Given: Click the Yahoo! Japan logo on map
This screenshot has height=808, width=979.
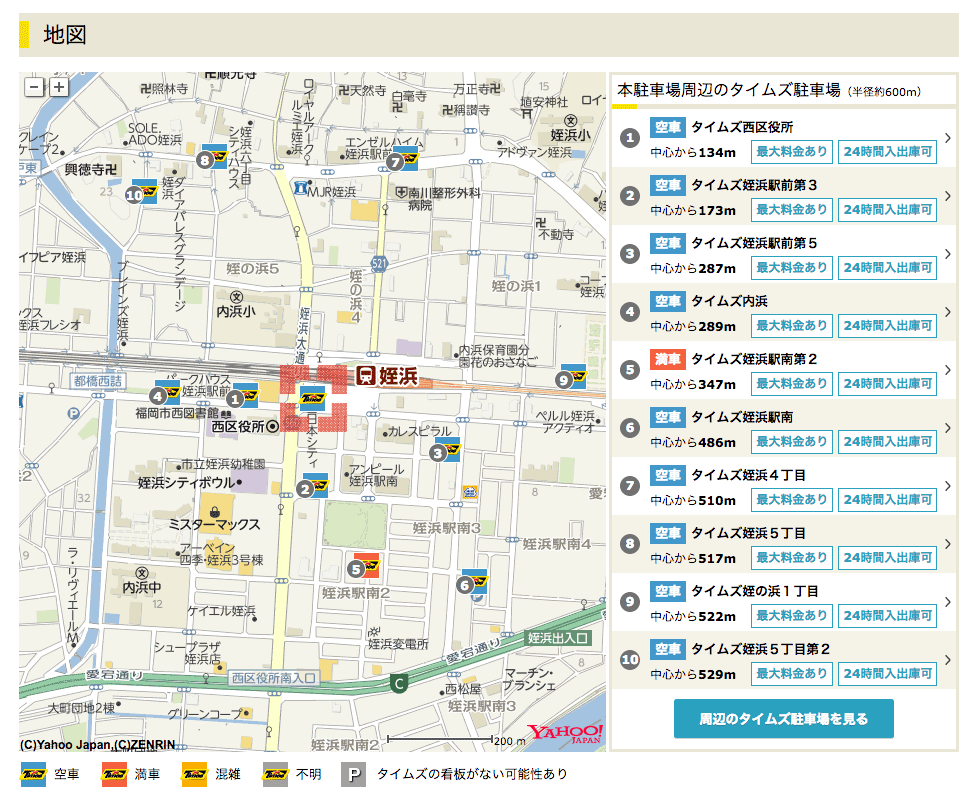Looking at the screenshot, I should [x=564, y=733].
